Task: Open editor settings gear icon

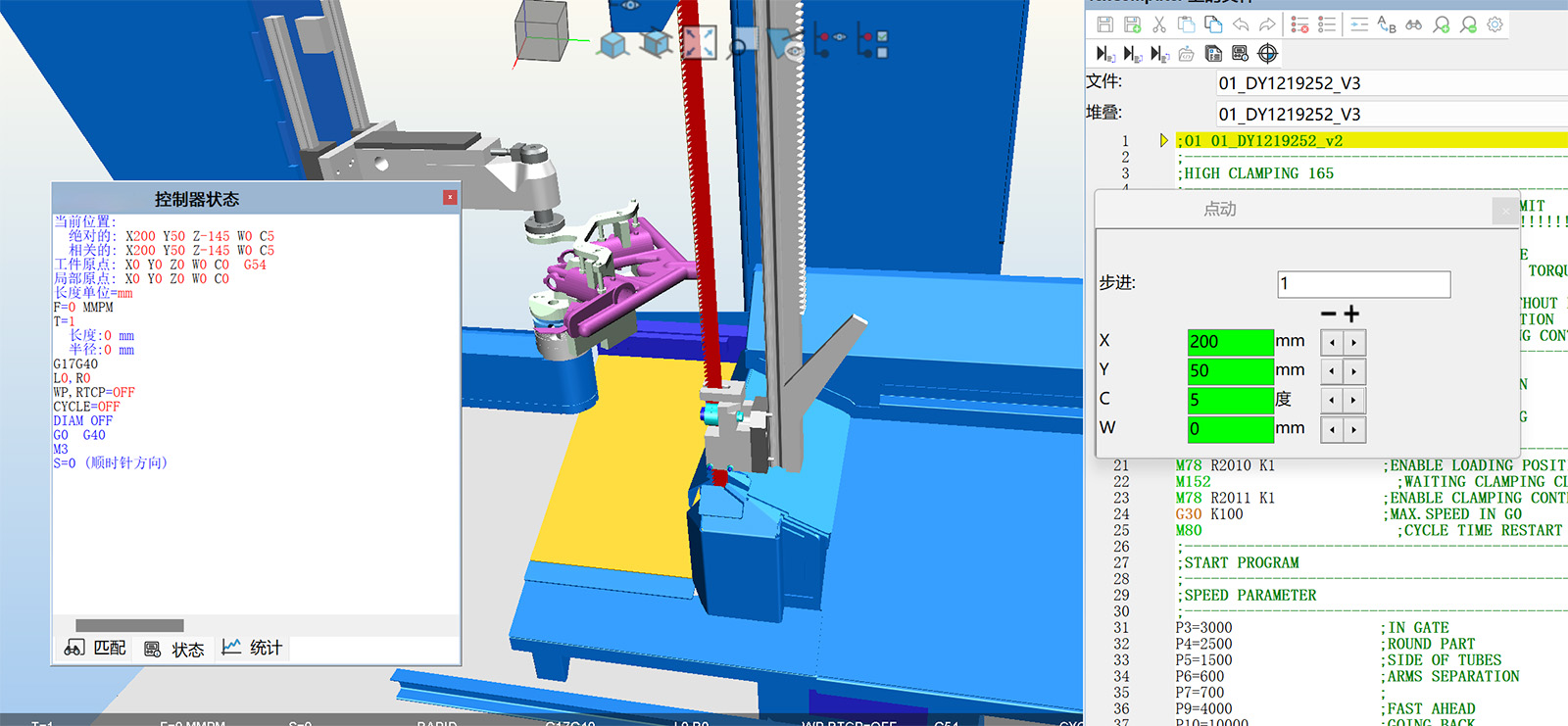Action: (x=1494, y=24)
